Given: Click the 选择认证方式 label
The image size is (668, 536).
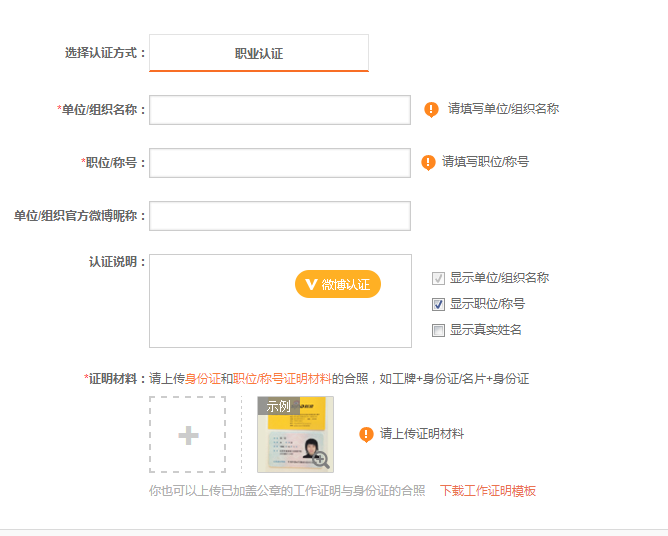Looking at the screenshot, I should (105, 53).
